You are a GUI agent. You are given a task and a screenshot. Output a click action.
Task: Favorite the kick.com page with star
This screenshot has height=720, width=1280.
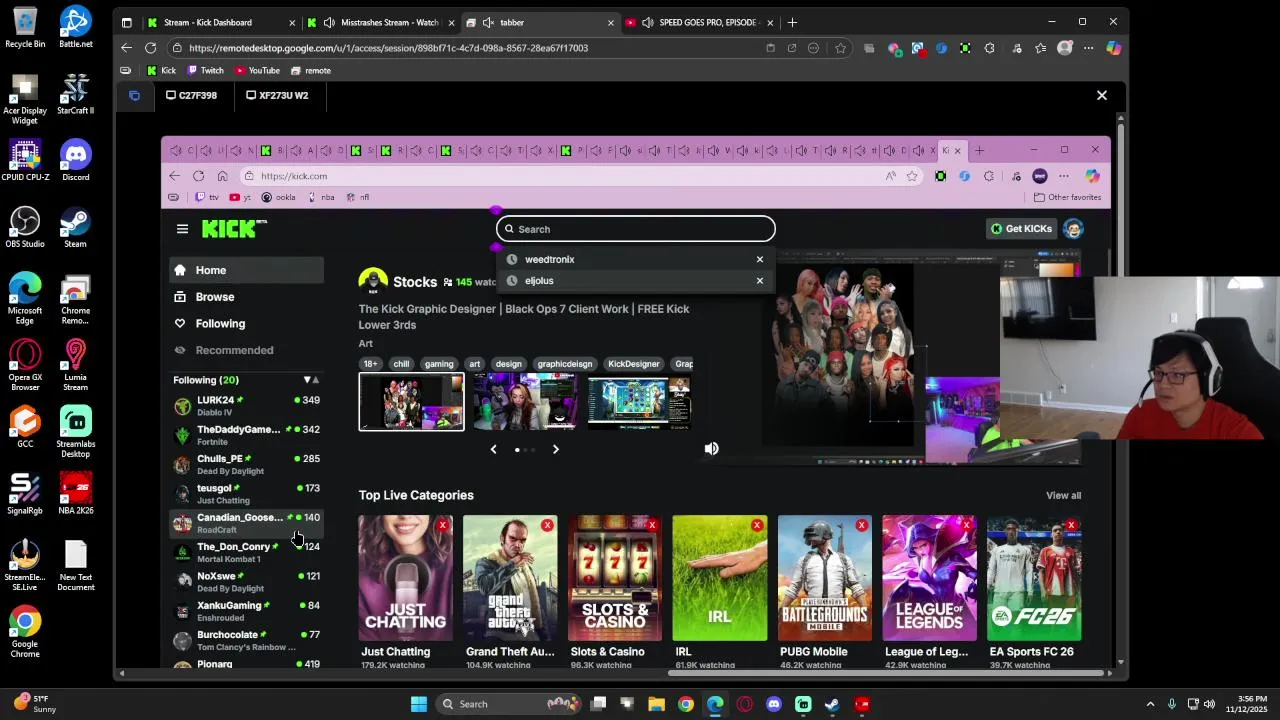912,176
